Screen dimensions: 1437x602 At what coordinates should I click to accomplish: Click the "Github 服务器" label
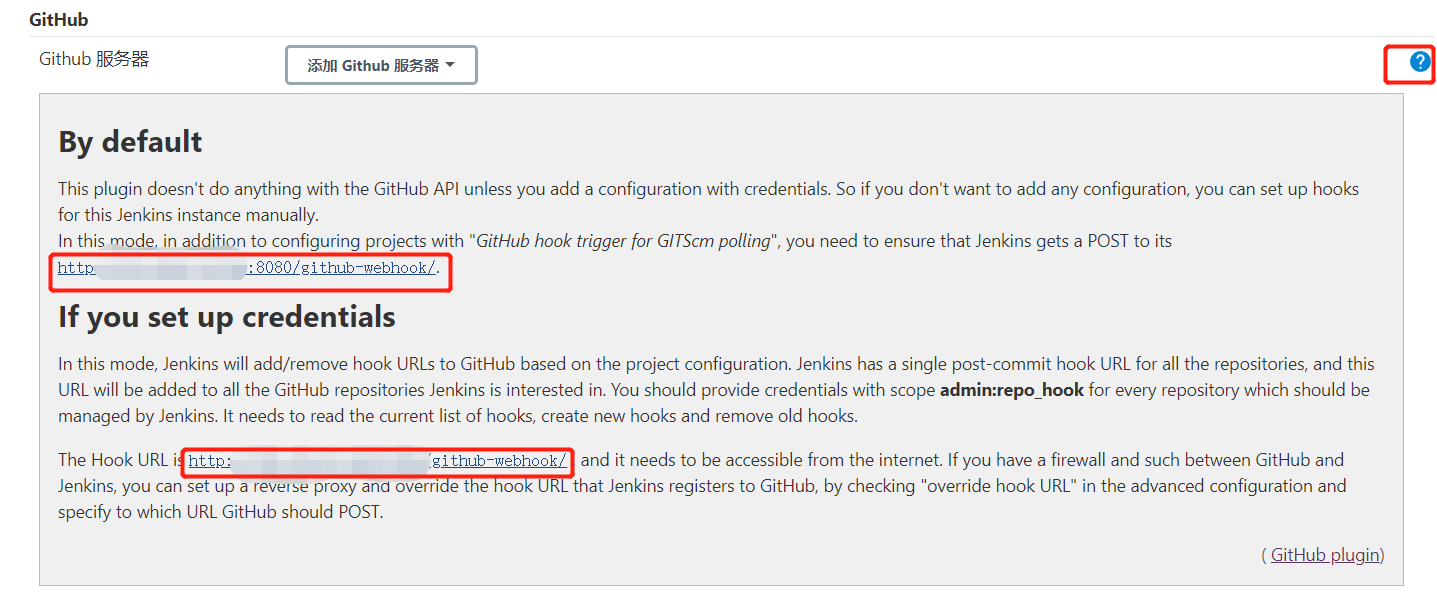tap(94, 60)
